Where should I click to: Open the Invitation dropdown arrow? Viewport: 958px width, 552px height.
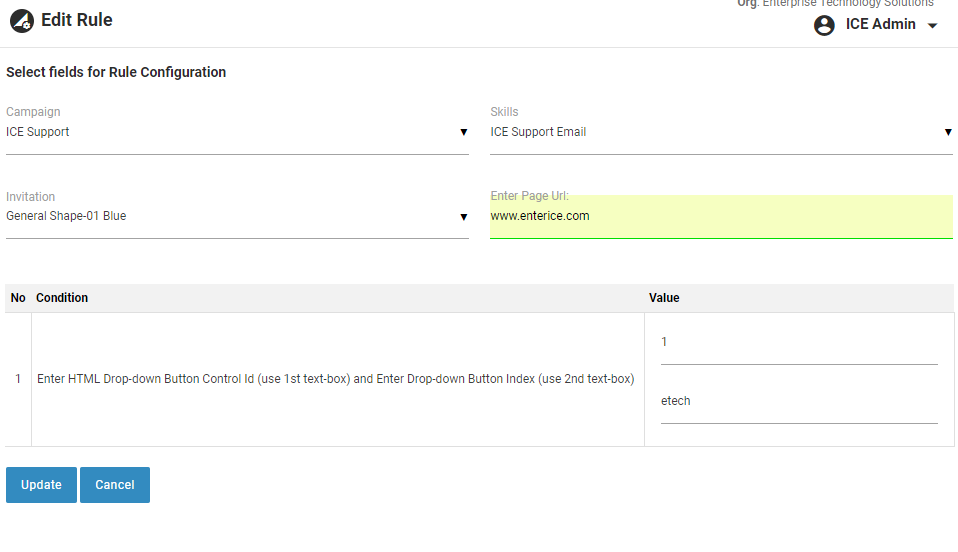pos(463,216)
